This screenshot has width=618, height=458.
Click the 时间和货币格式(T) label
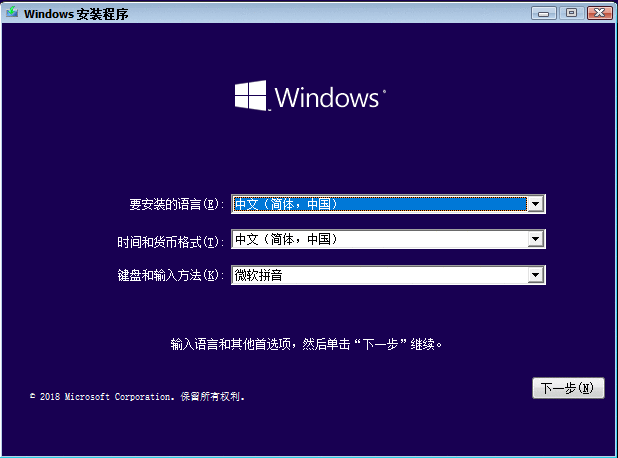pyautogui.click(x=170, y=241)
